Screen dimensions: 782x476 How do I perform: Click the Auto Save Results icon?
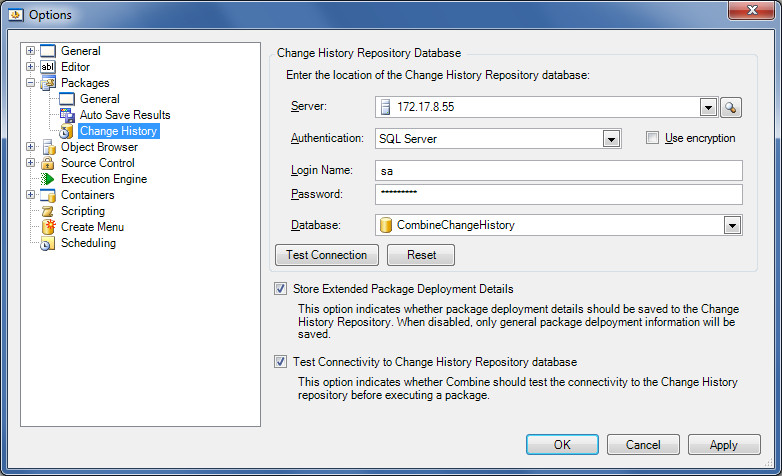click(x=67, y=115)
